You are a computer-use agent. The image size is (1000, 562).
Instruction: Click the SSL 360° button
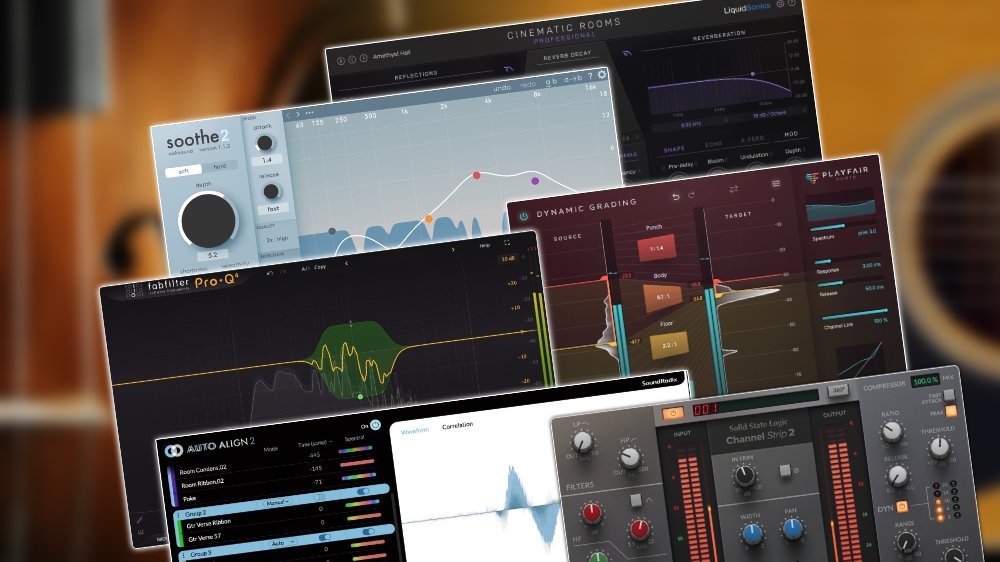837,390
